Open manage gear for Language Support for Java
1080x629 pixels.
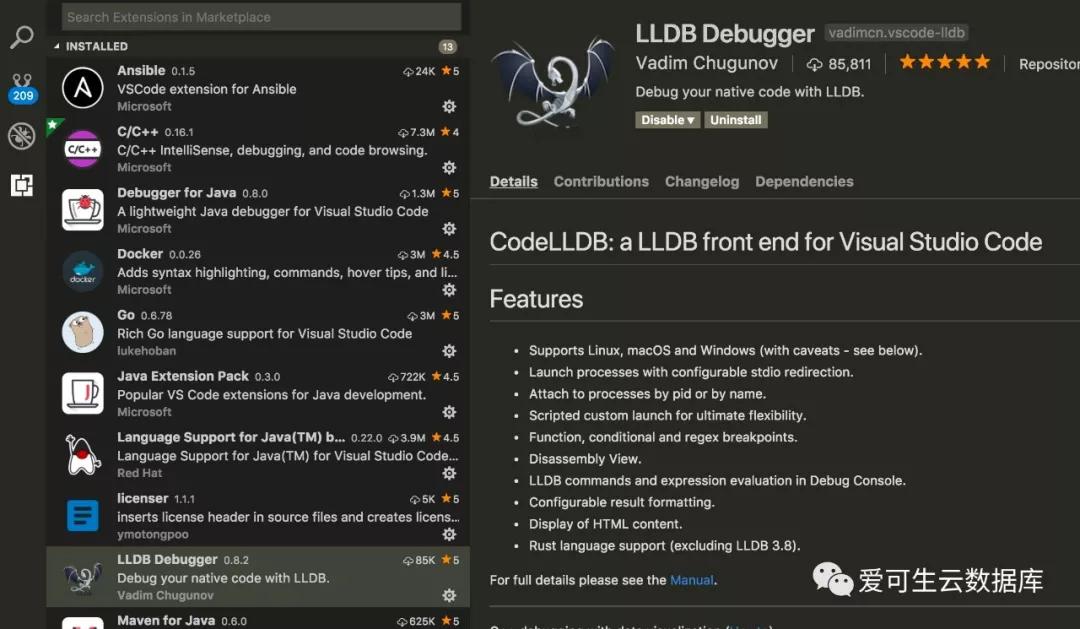coord(449,473)
